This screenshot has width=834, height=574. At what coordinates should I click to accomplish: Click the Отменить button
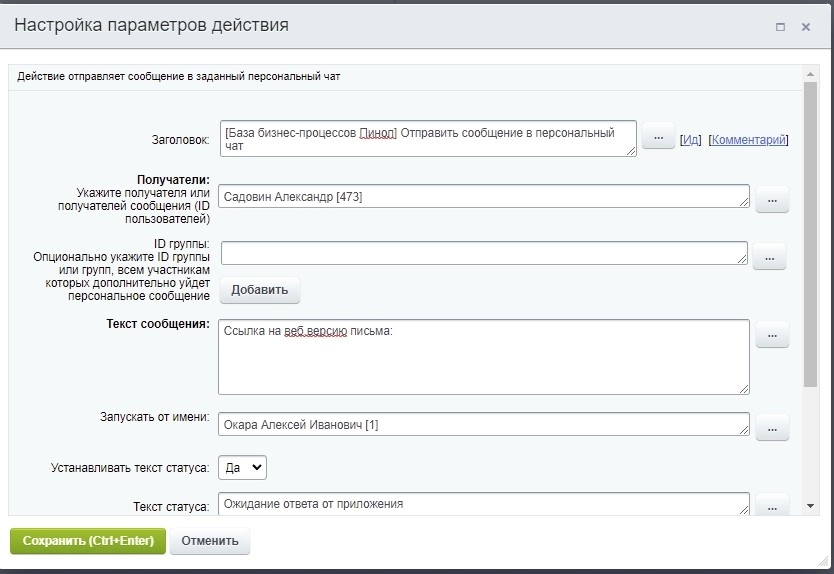click(x=210, y=541)
